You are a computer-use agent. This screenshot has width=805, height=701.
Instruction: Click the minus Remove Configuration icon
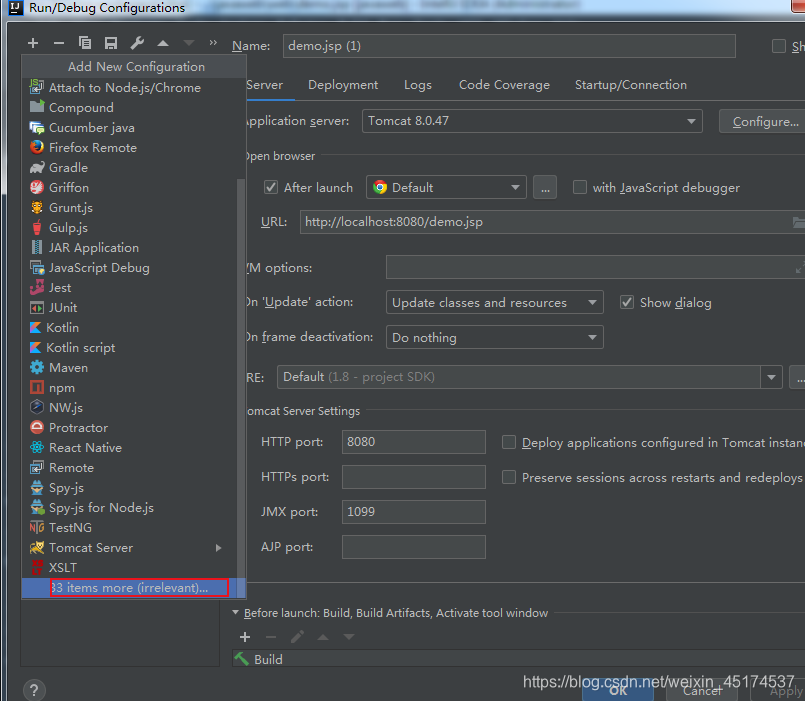59,43
